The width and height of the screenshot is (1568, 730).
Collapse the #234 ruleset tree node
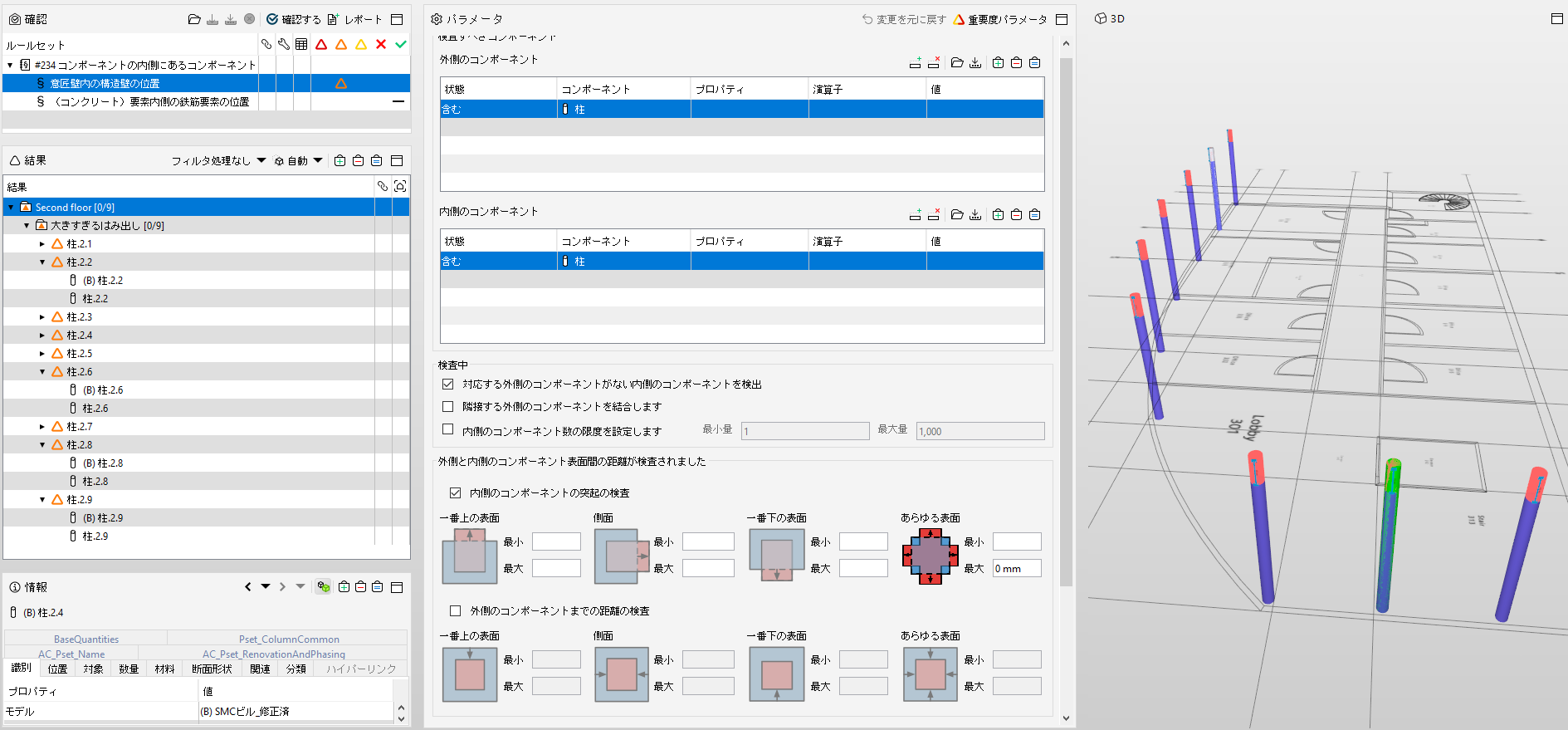coord(10,65)
